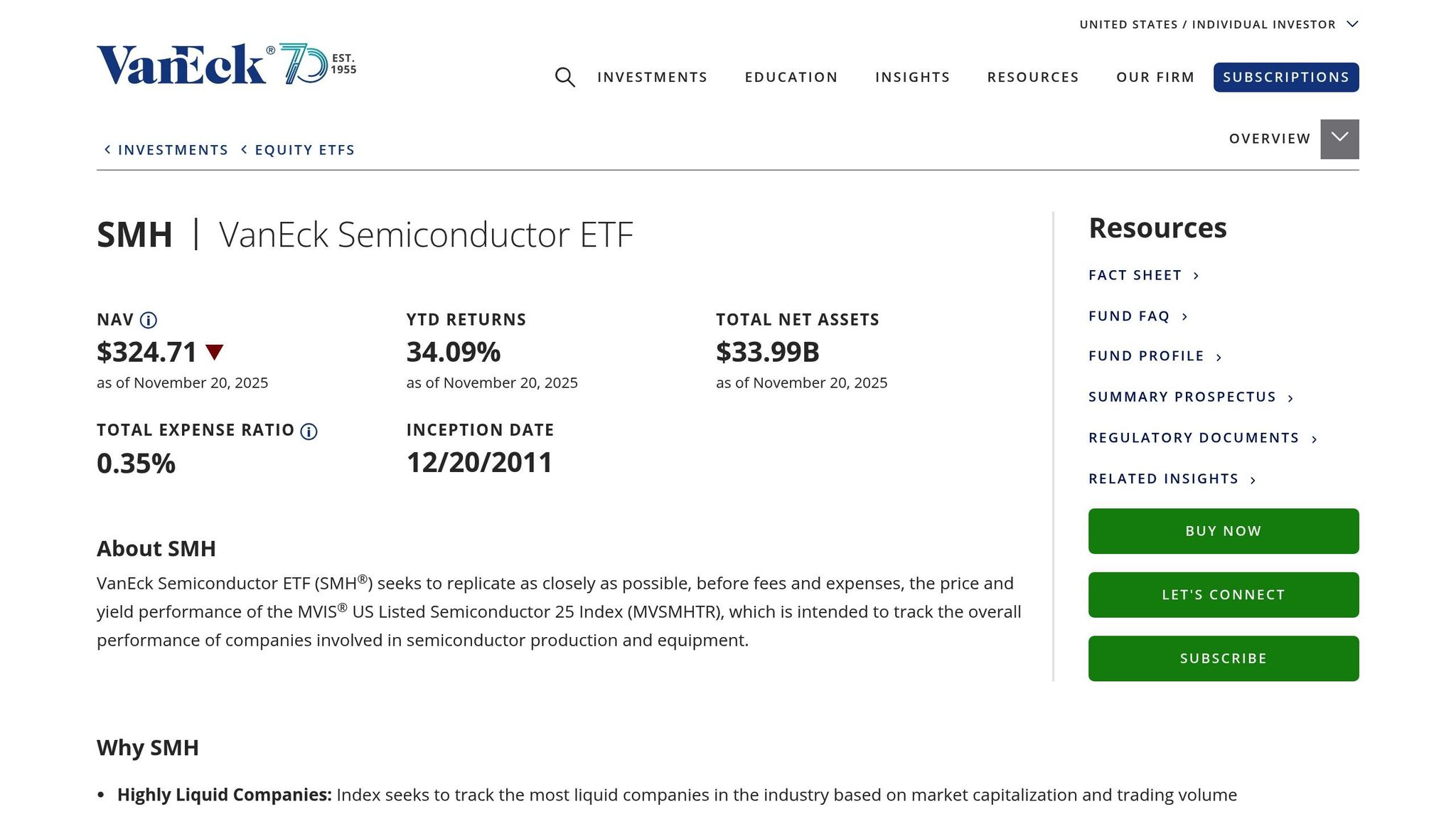Click the red NAV decline triangle
This screenshot has width=1456, height=819.
[214, 351]
